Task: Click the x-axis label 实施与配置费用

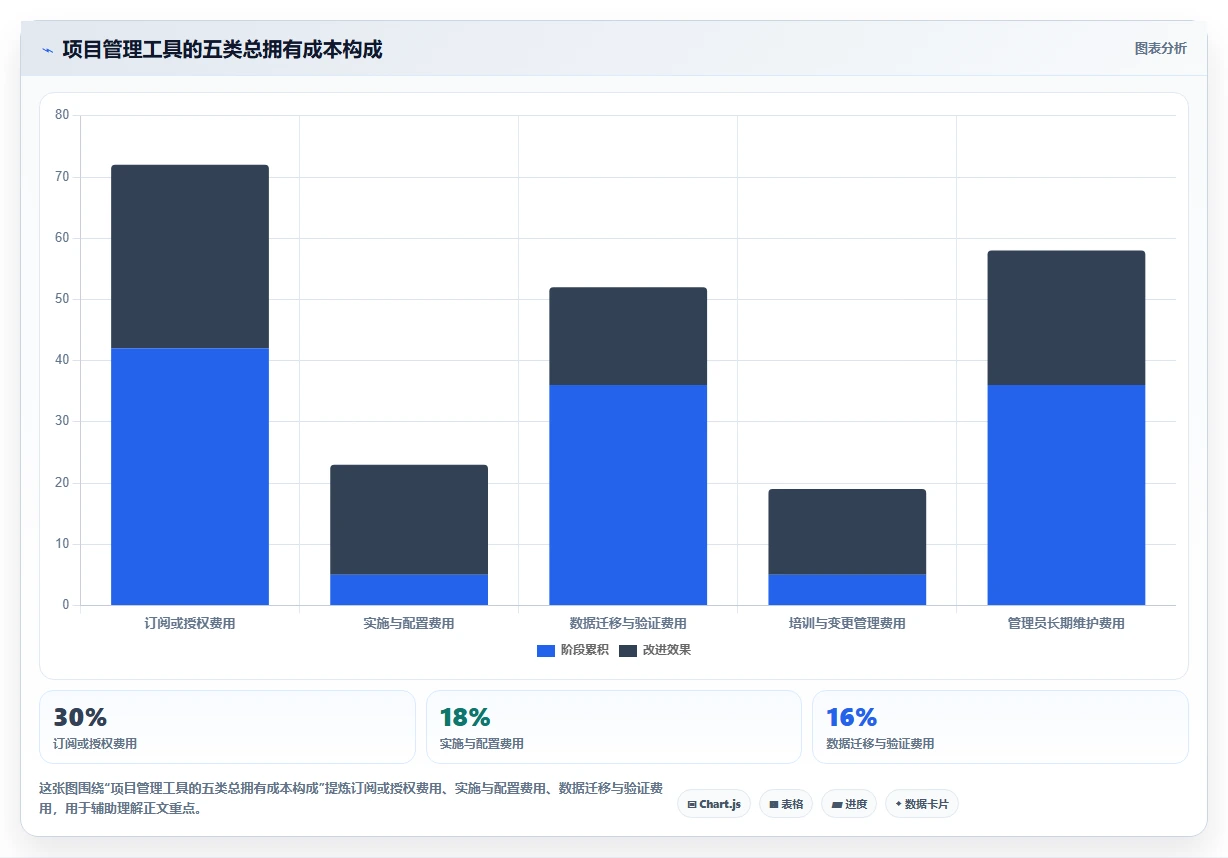Action: (409, 624)
